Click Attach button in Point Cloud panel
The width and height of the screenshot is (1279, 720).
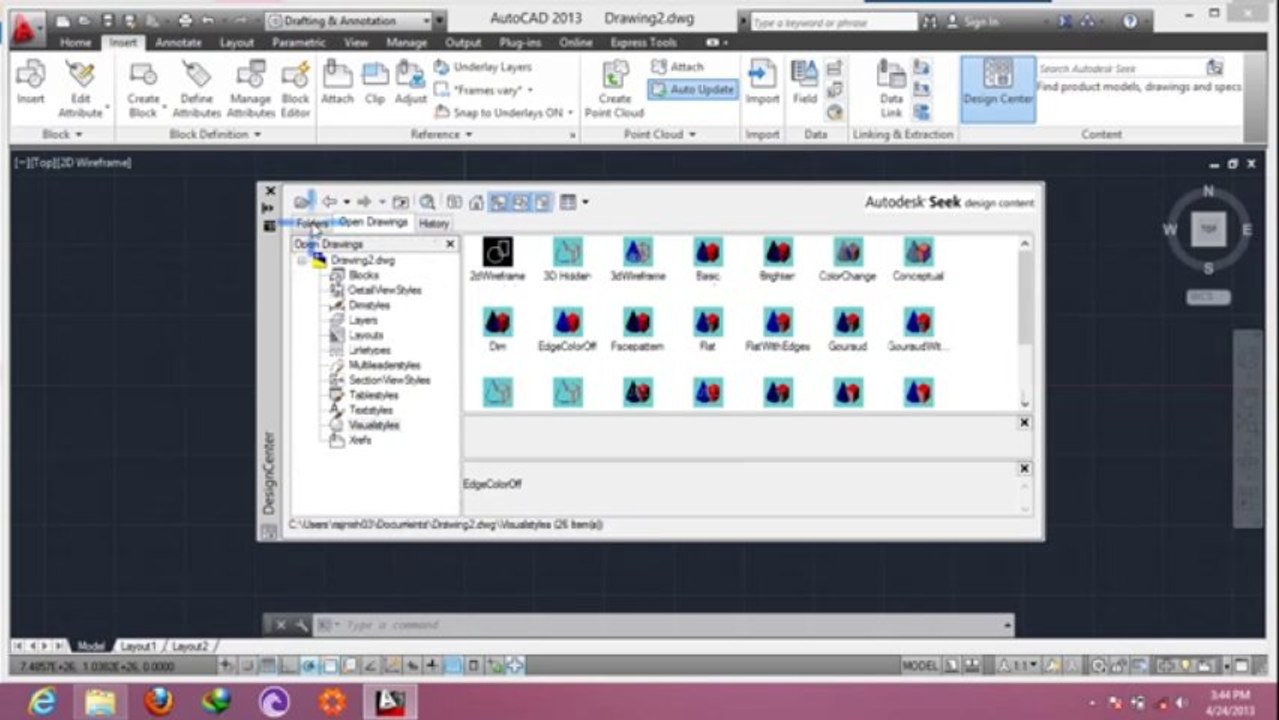pos(678,66)
